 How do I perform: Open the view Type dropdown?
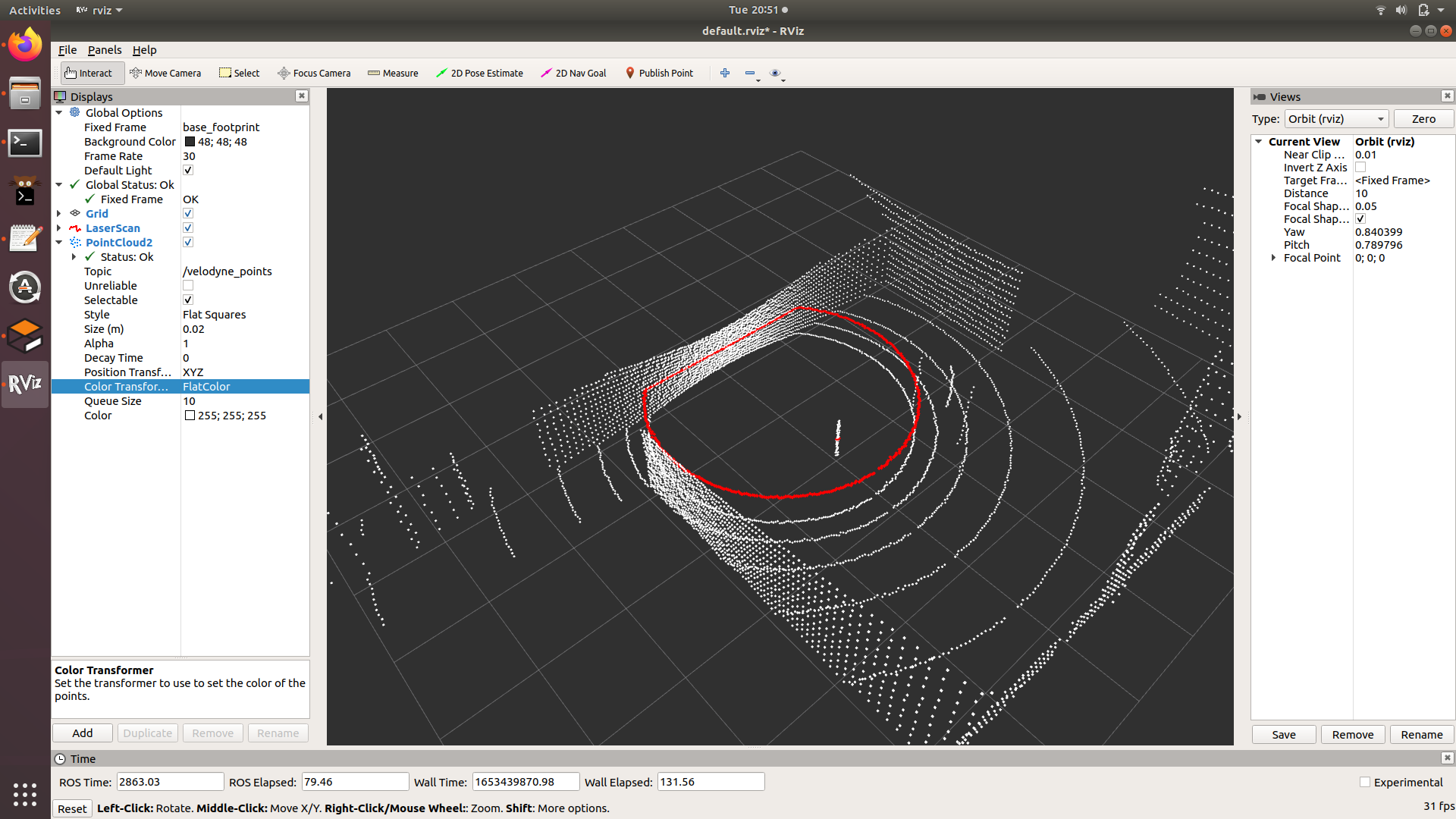coord(1336,118)
